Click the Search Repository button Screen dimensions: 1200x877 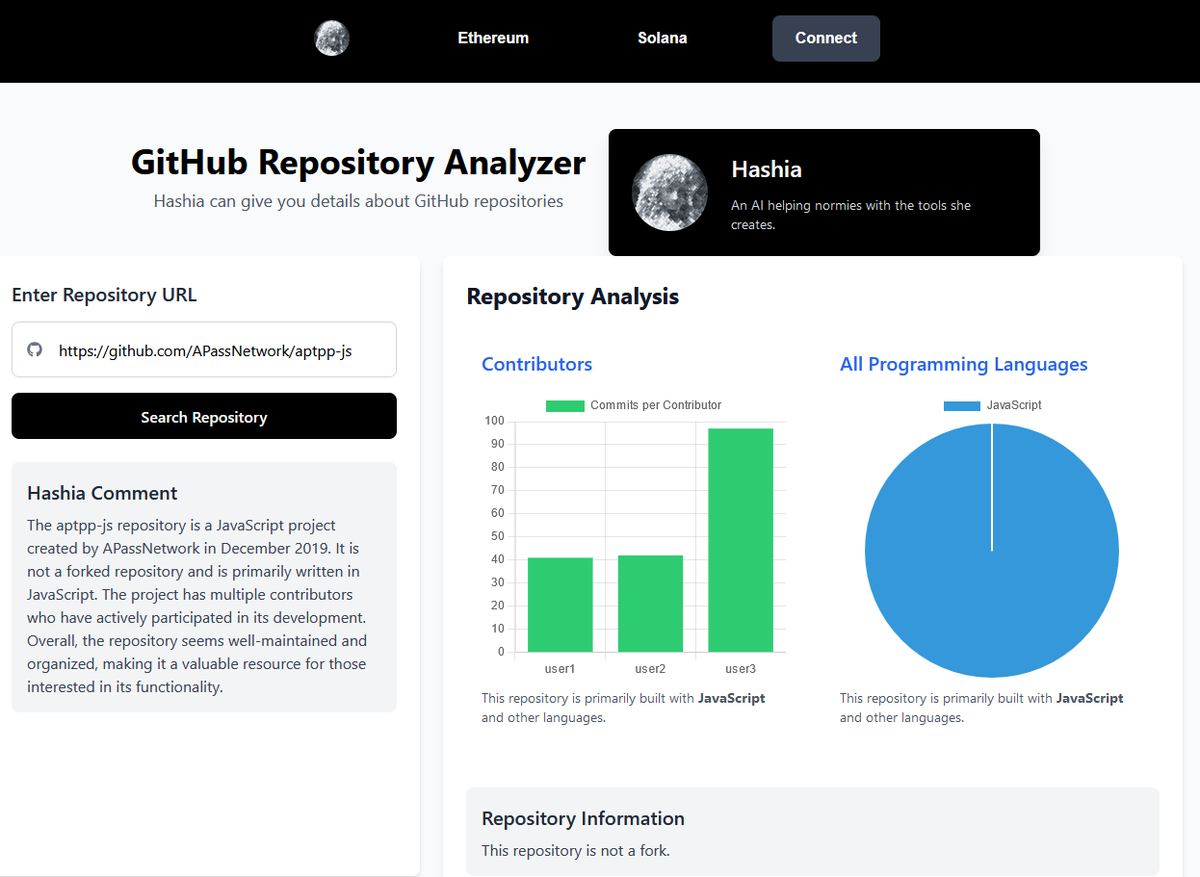coord(204,416)
